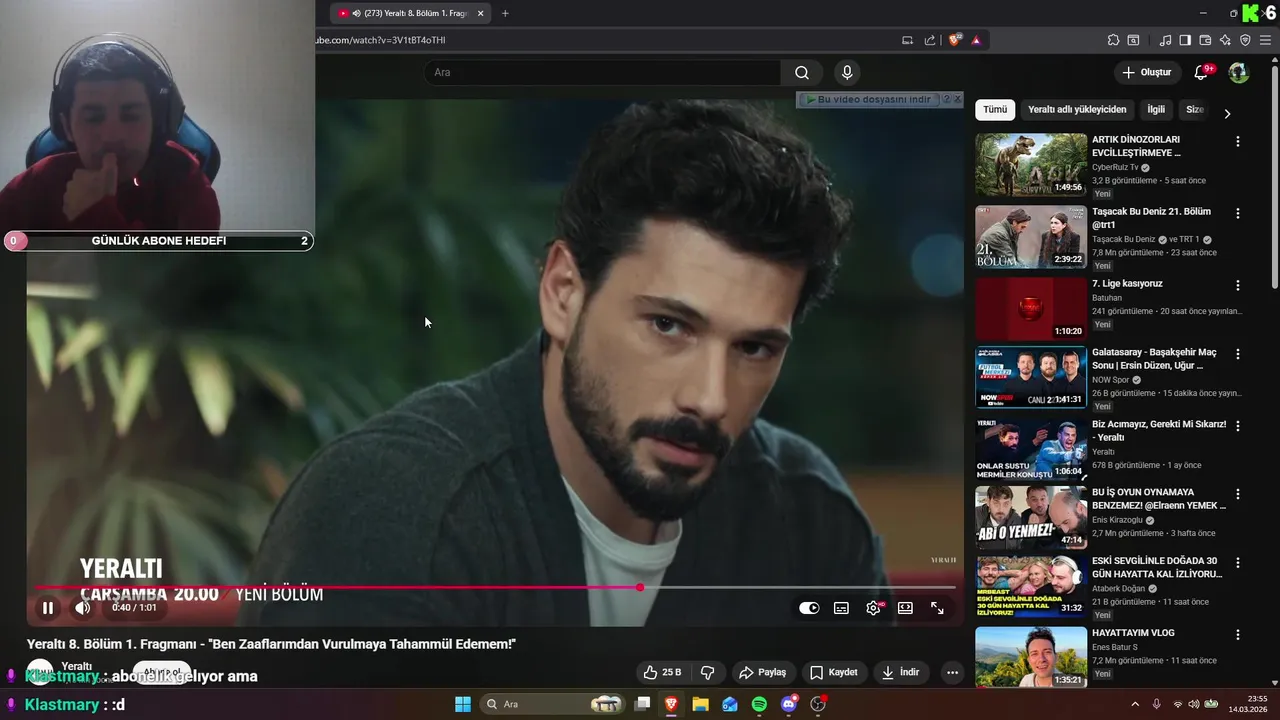Toggle subtitles in the video player

pos(842,608)
